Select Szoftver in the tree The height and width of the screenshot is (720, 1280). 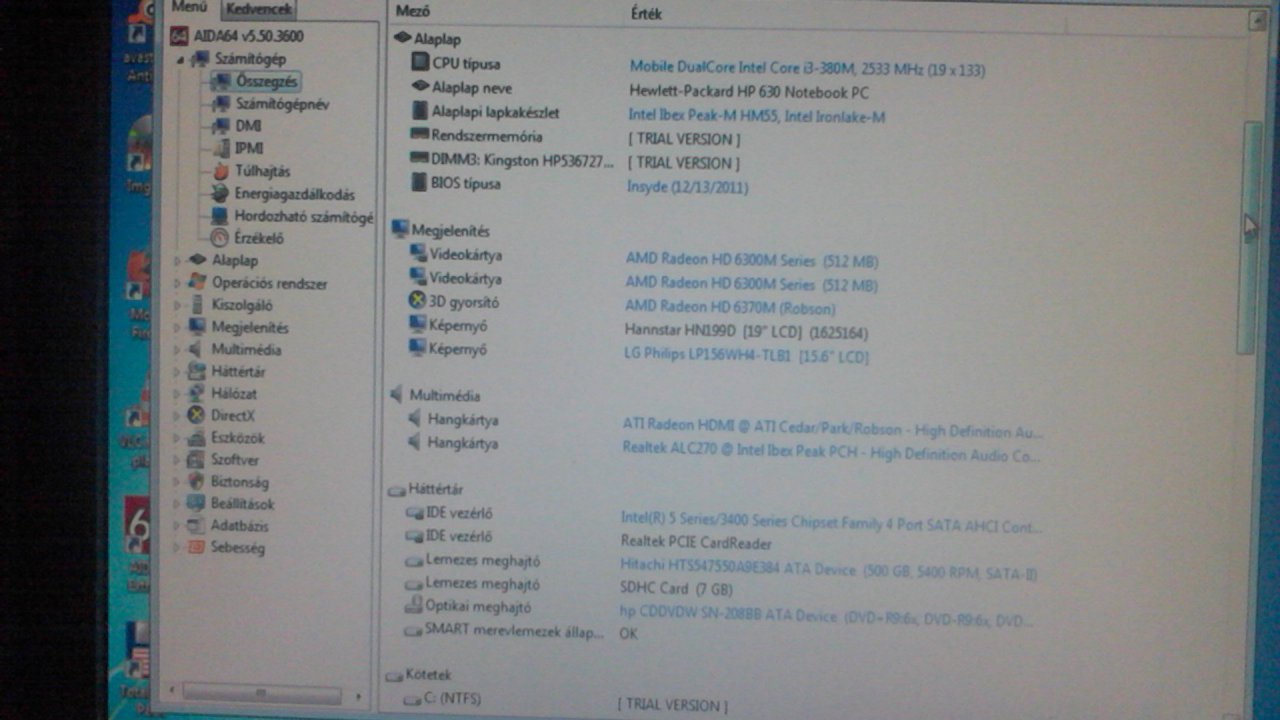point(235,460)
